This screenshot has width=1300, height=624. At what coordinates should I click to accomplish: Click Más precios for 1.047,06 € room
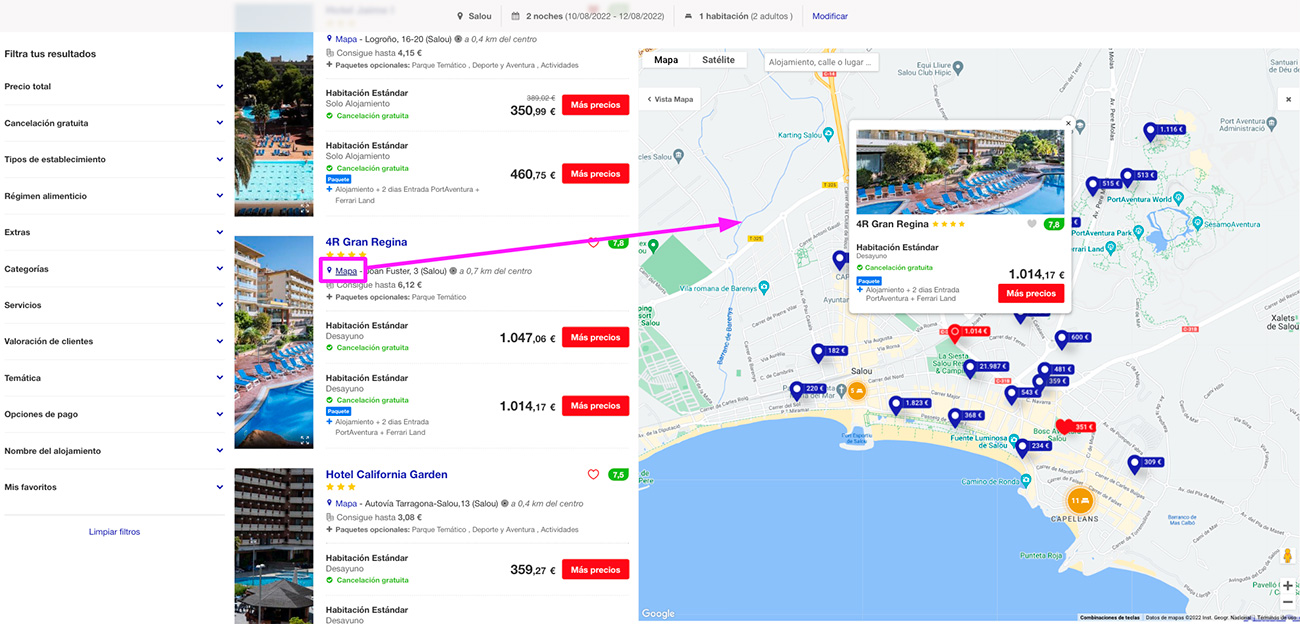(595, 338)
